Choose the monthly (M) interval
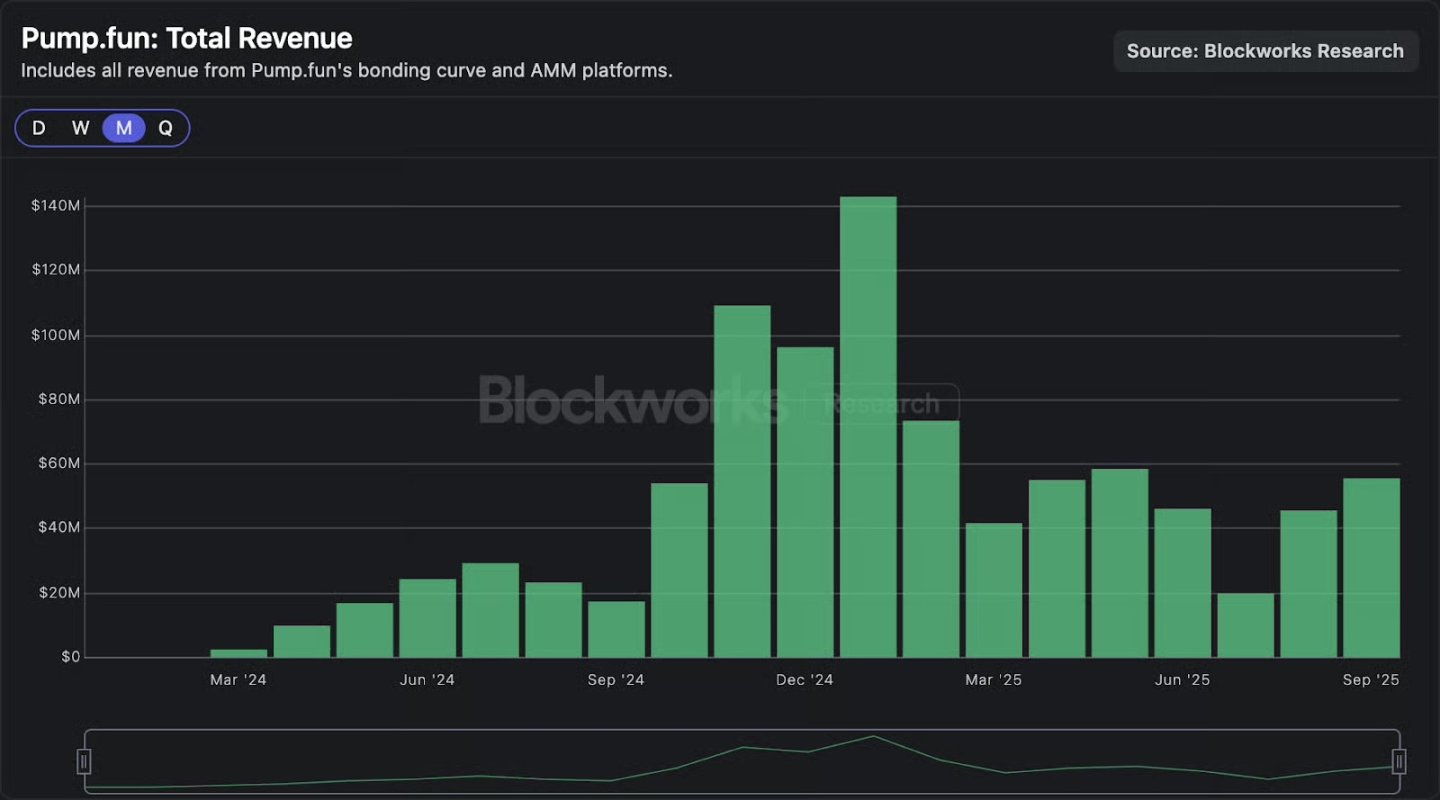Screen dimensions: 1440x800 [124, 128]
